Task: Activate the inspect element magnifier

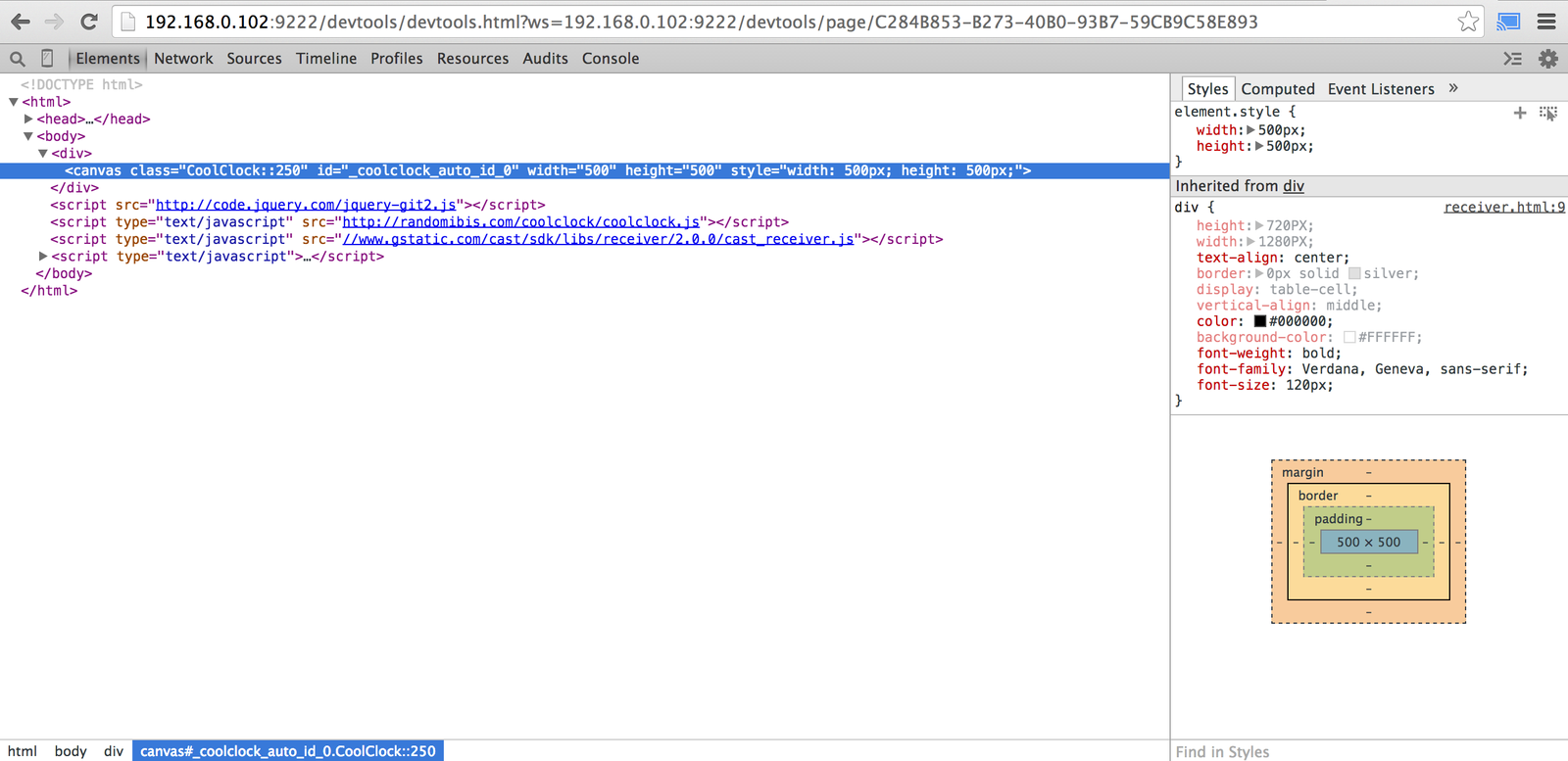Action: [x=18, y=59]
